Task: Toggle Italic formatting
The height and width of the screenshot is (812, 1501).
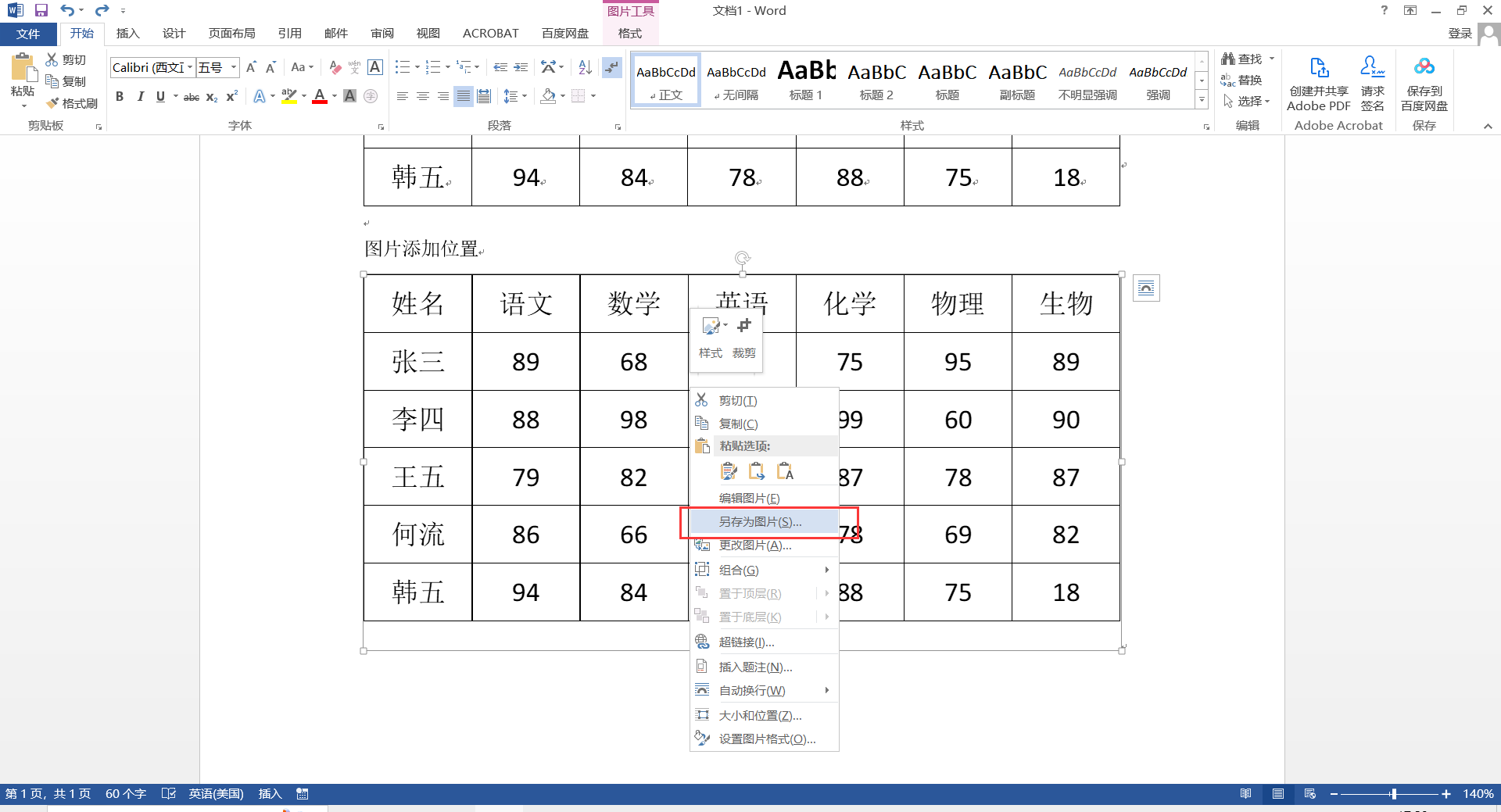Action: pos(140,96)
